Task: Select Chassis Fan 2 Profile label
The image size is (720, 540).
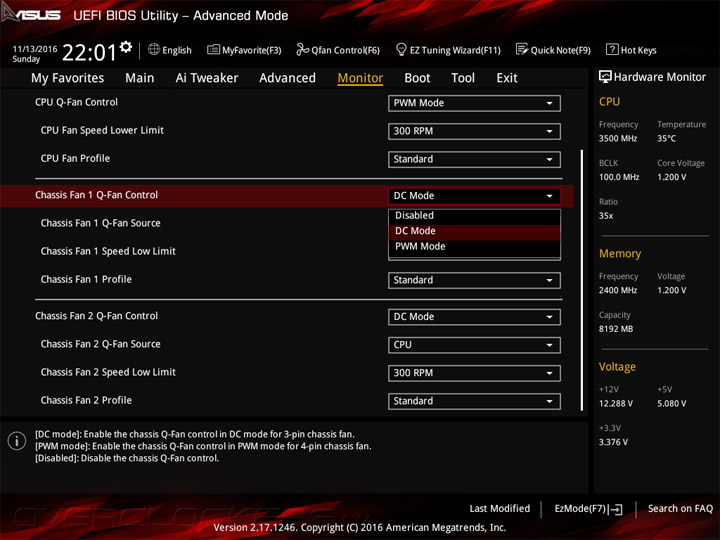Action: (x=86, y=400)
